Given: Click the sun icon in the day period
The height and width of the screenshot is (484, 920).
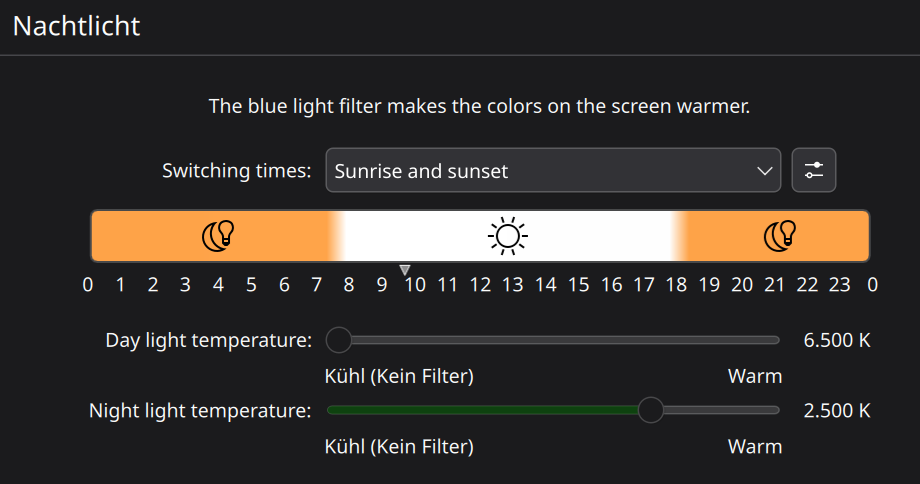Looking at the screenshot, I should (507, 236).
